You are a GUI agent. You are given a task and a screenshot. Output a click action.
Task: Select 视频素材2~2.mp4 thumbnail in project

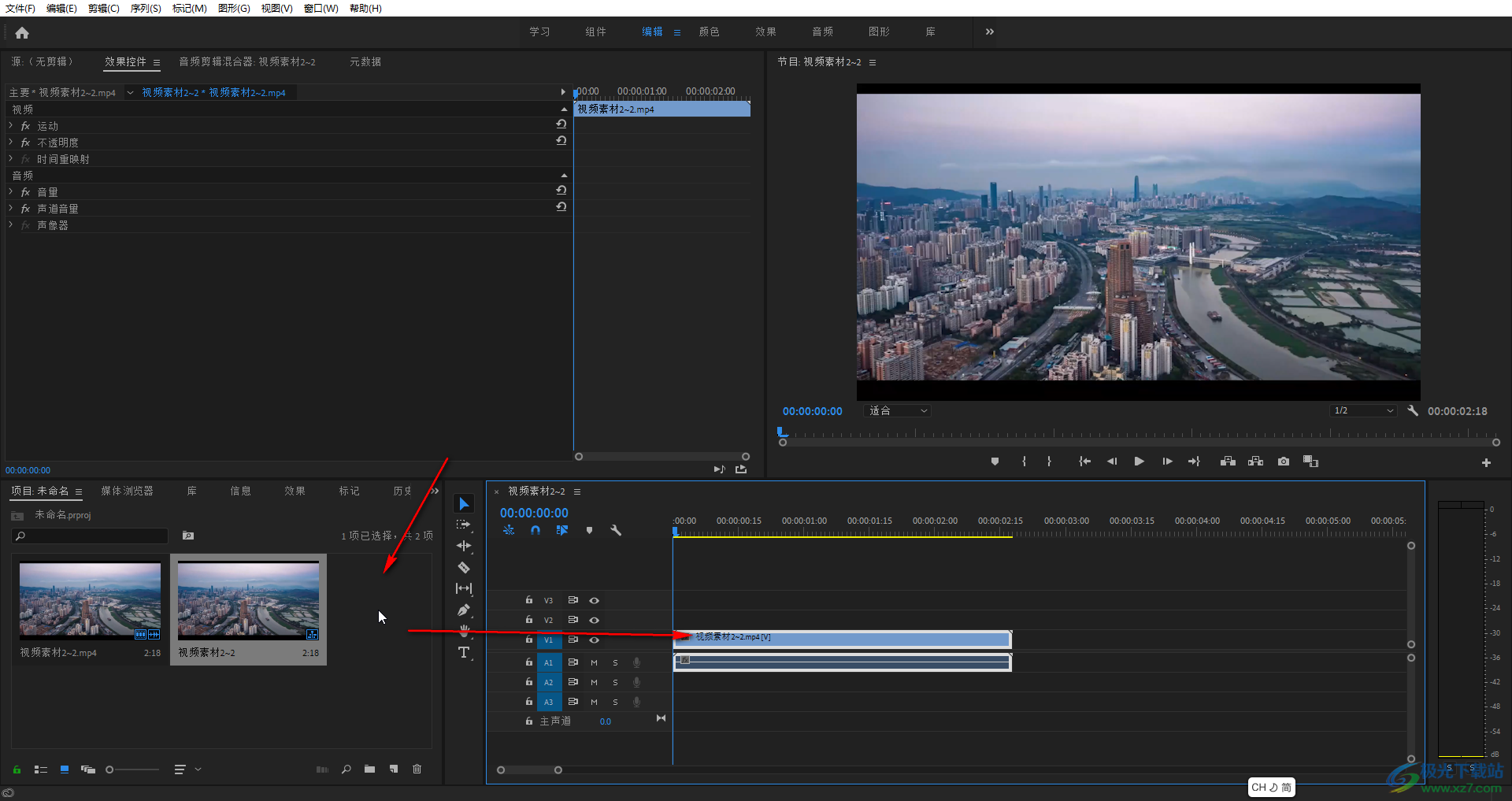tap(90, 599)
